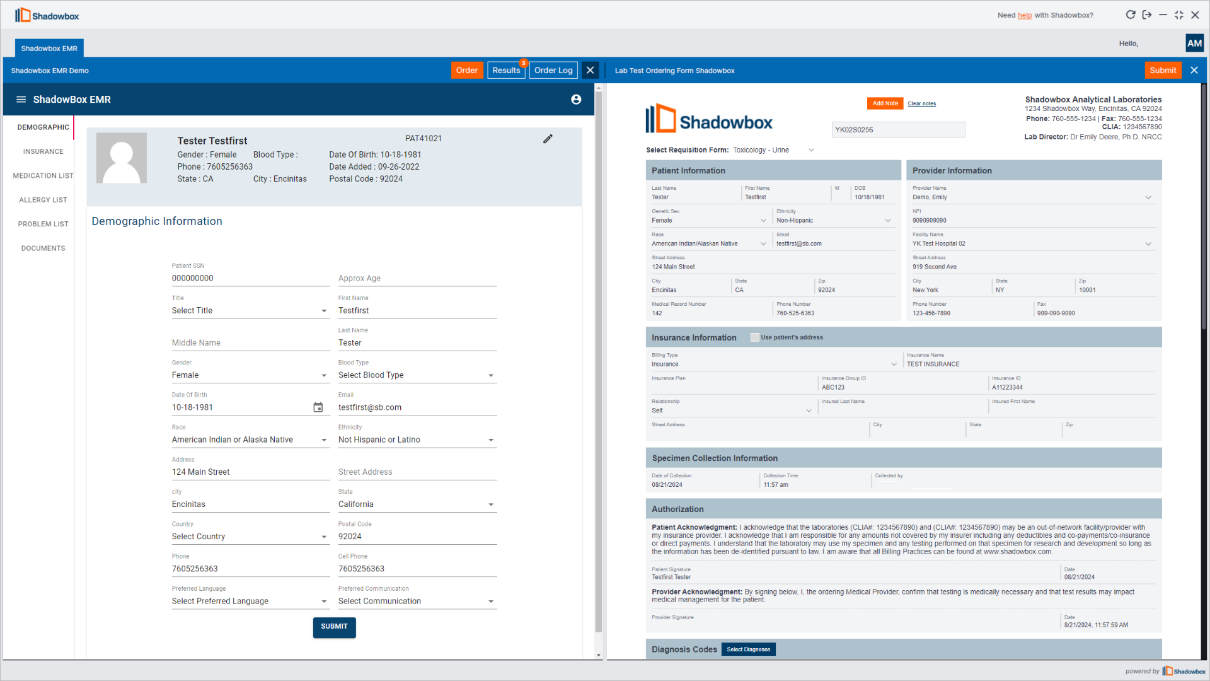Log out using the exit arrow icon
The image size is (1210, 681).
click(1146, 15)
